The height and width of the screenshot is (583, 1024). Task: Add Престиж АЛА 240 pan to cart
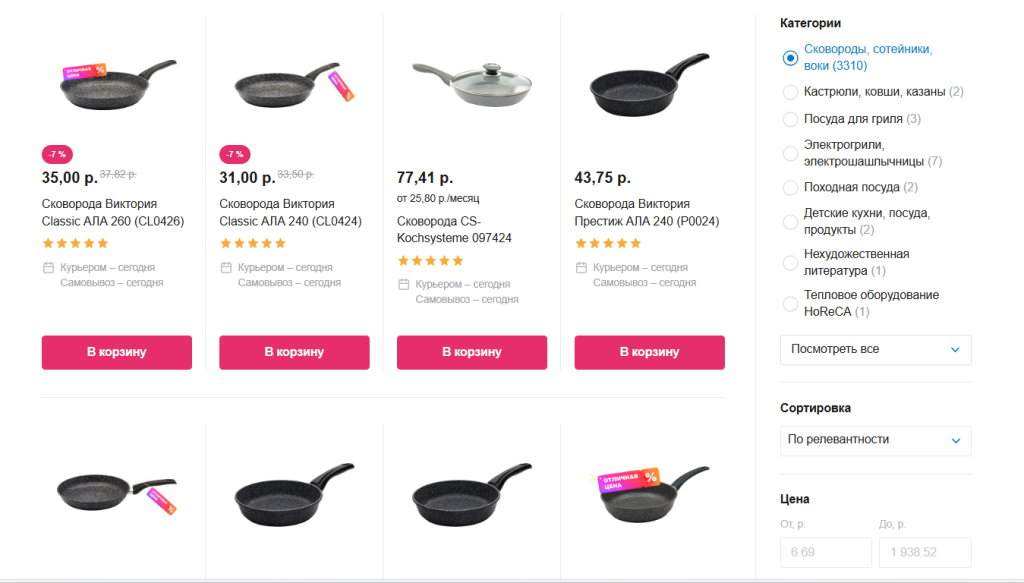pos(649,352)
